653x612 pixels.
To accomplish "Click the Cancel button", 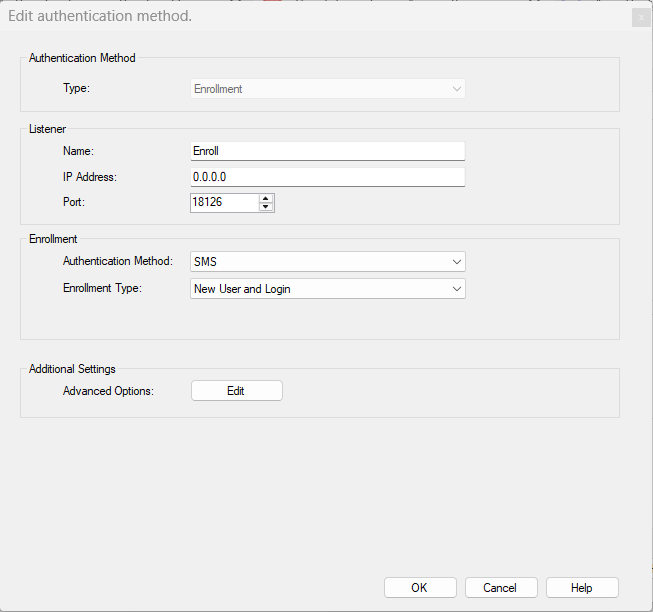I will (501, 587).
